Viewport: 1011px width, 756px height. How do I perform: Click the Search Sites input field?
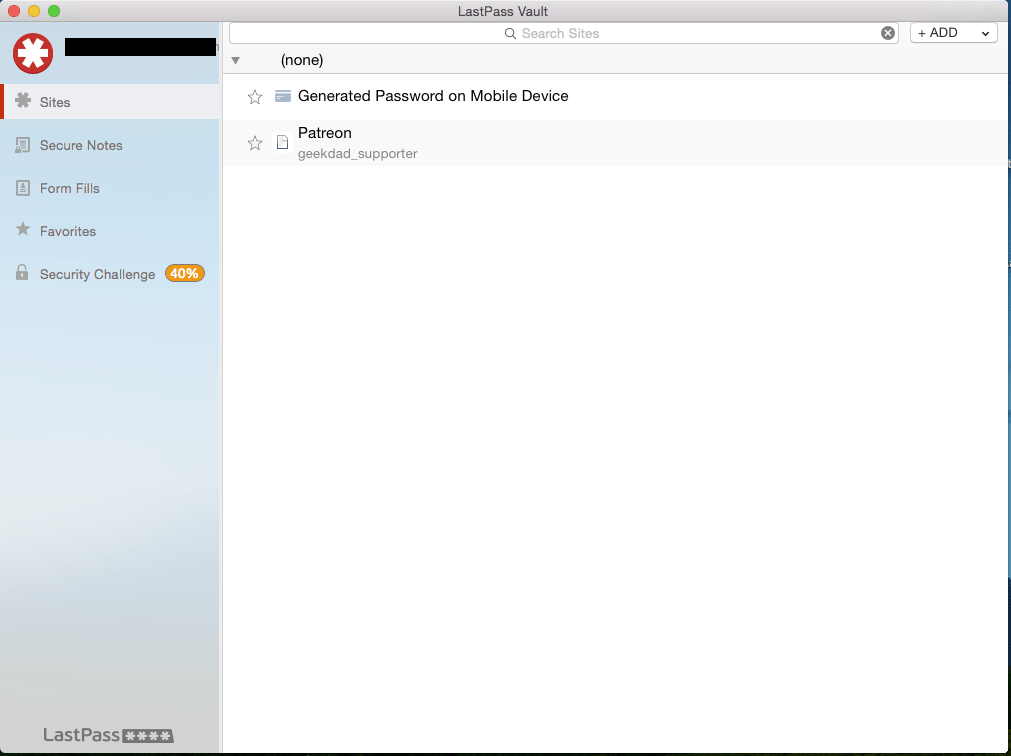pyautogui.click(x=560, y=33)
